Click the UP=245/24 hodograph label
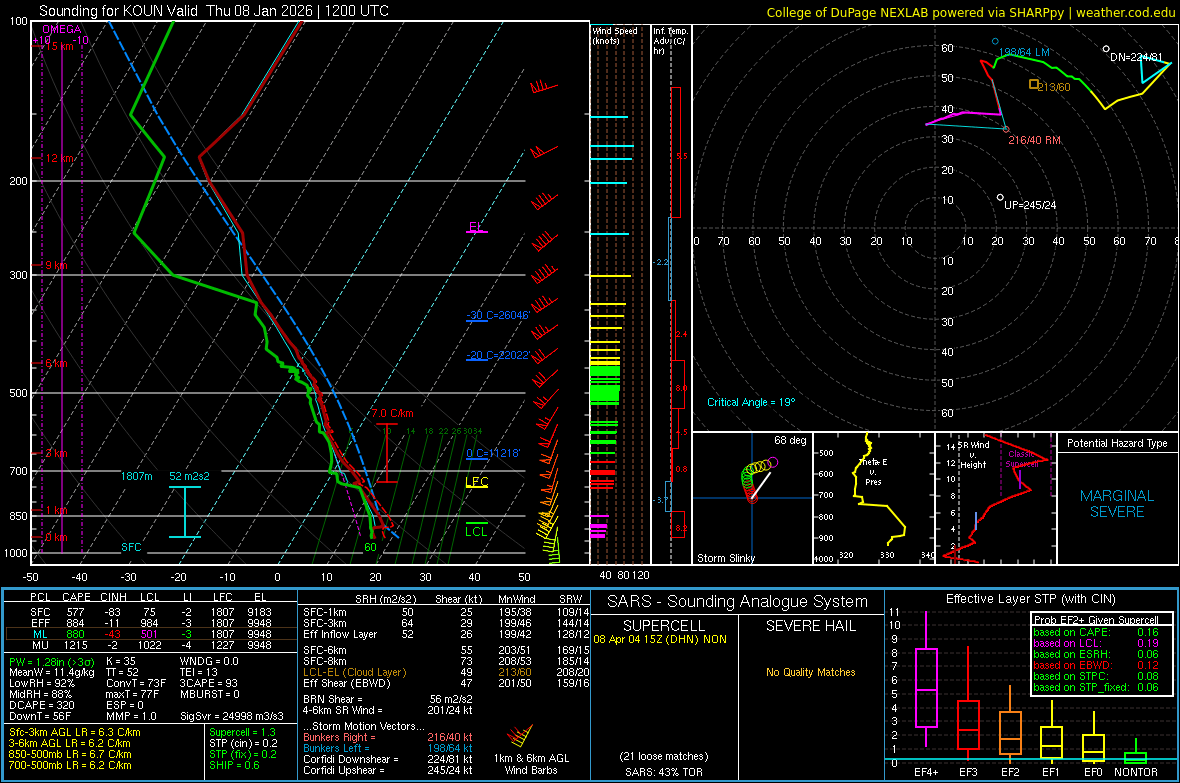 click(1029, 205)
